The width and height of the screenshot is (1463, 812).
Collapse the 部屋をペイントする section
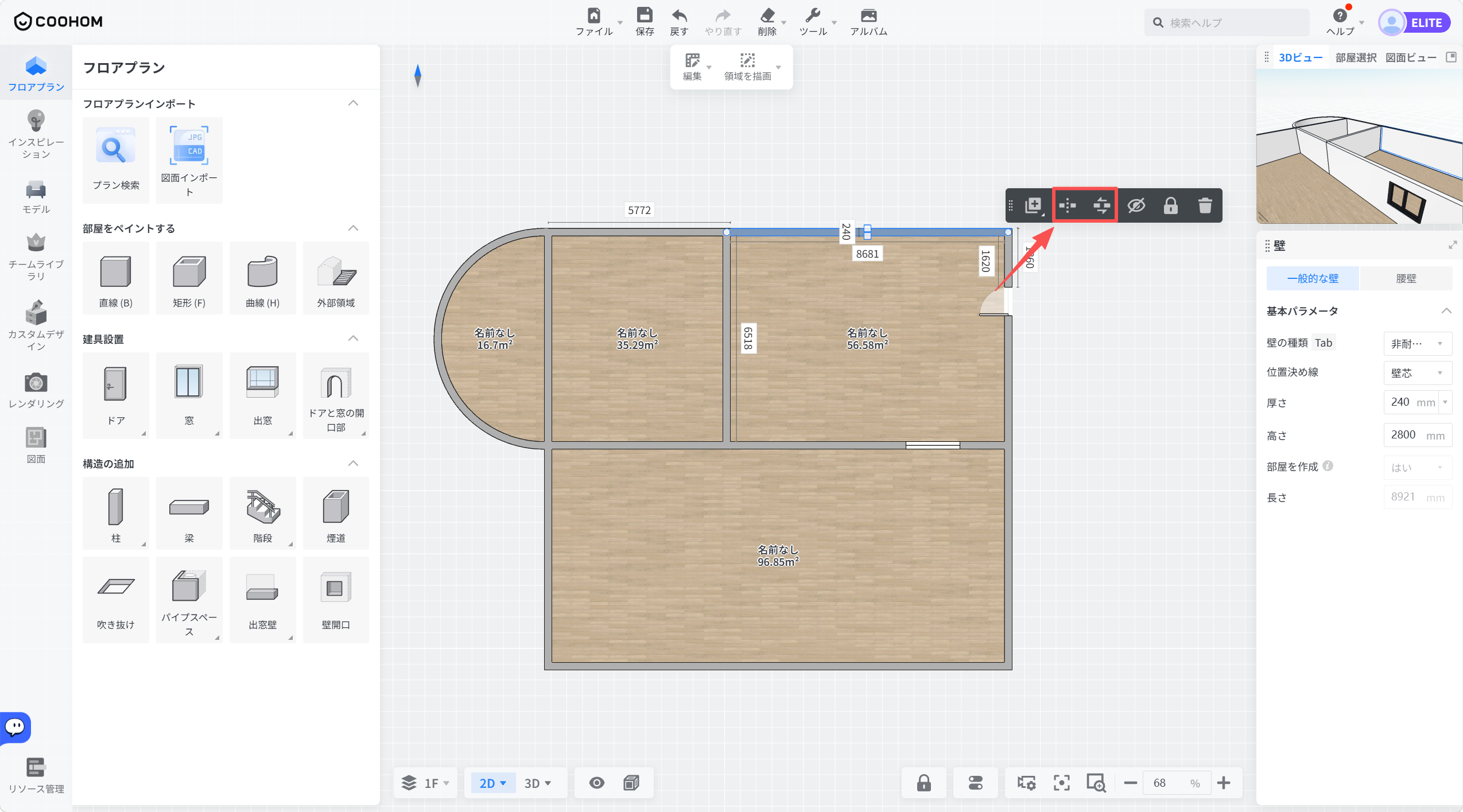pos(354,228)
